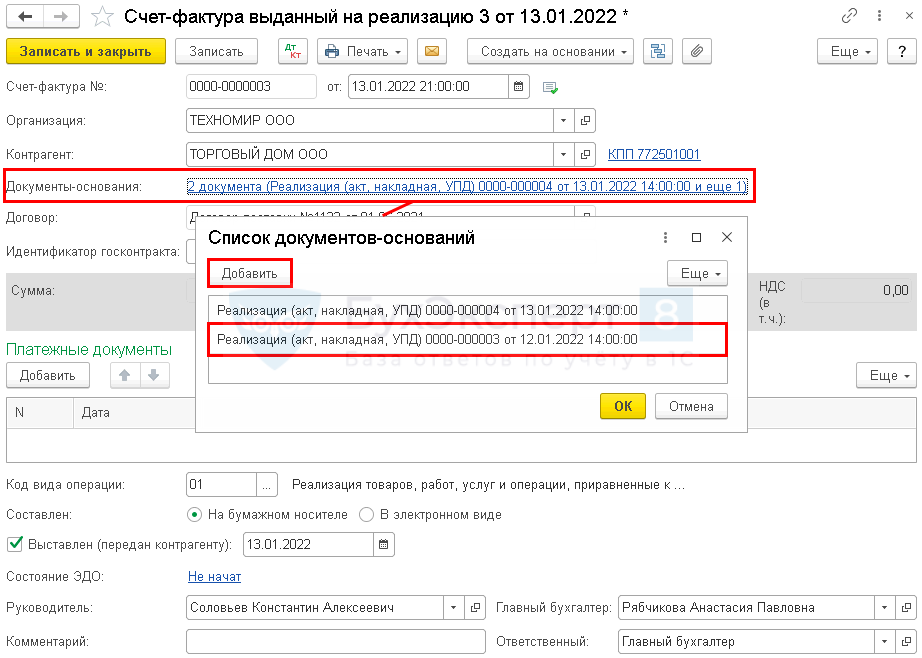Click the Дт/Кт postings icon
This screenshot has width=922, height=658.
(x=292, y=51)
